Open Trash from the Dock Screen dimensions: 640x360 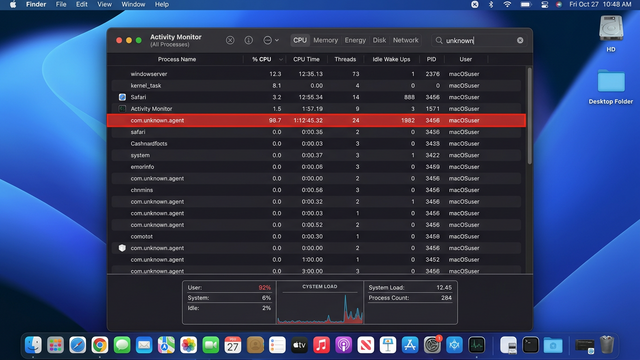click(x=607, y=344)
